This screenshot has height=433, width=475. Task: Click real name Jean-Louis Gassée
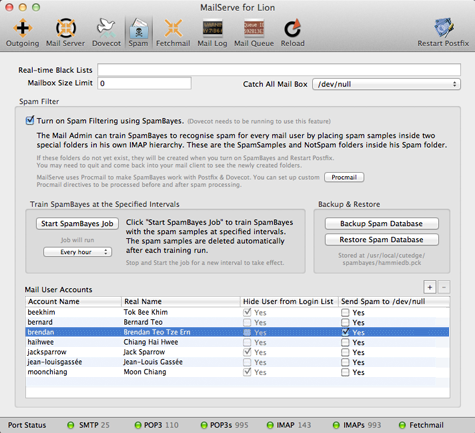[153, 362]
